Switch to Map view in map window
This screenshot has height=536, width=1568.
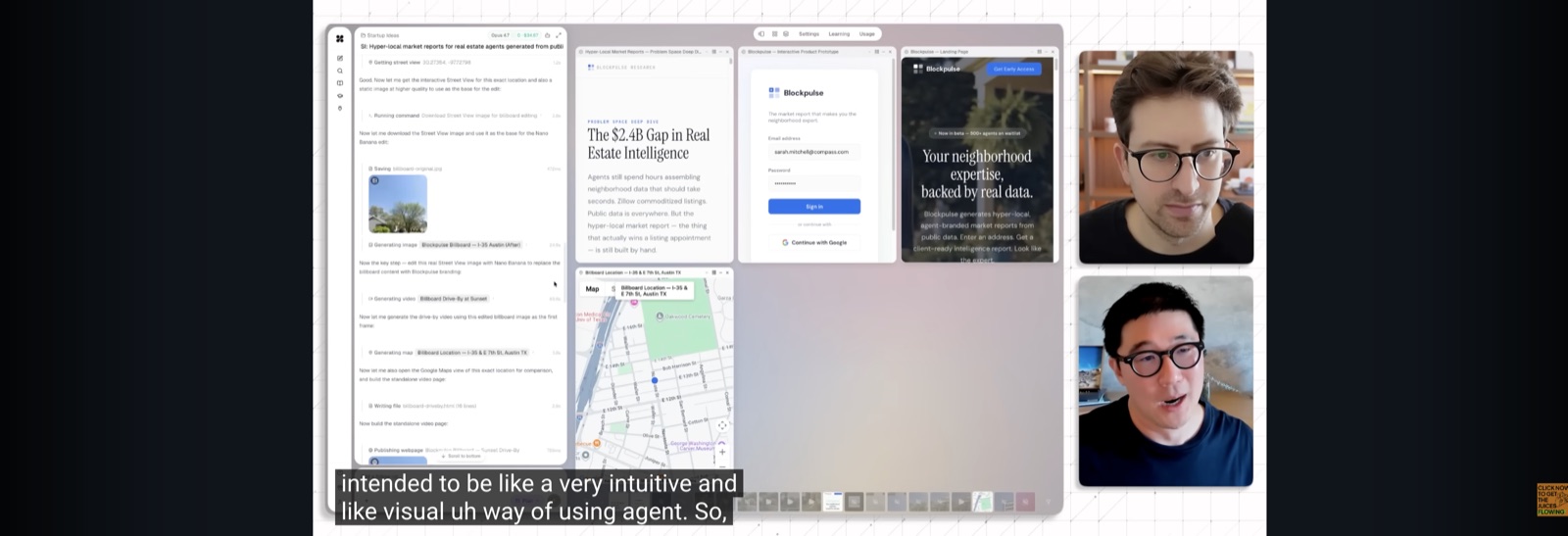(593, 289)
